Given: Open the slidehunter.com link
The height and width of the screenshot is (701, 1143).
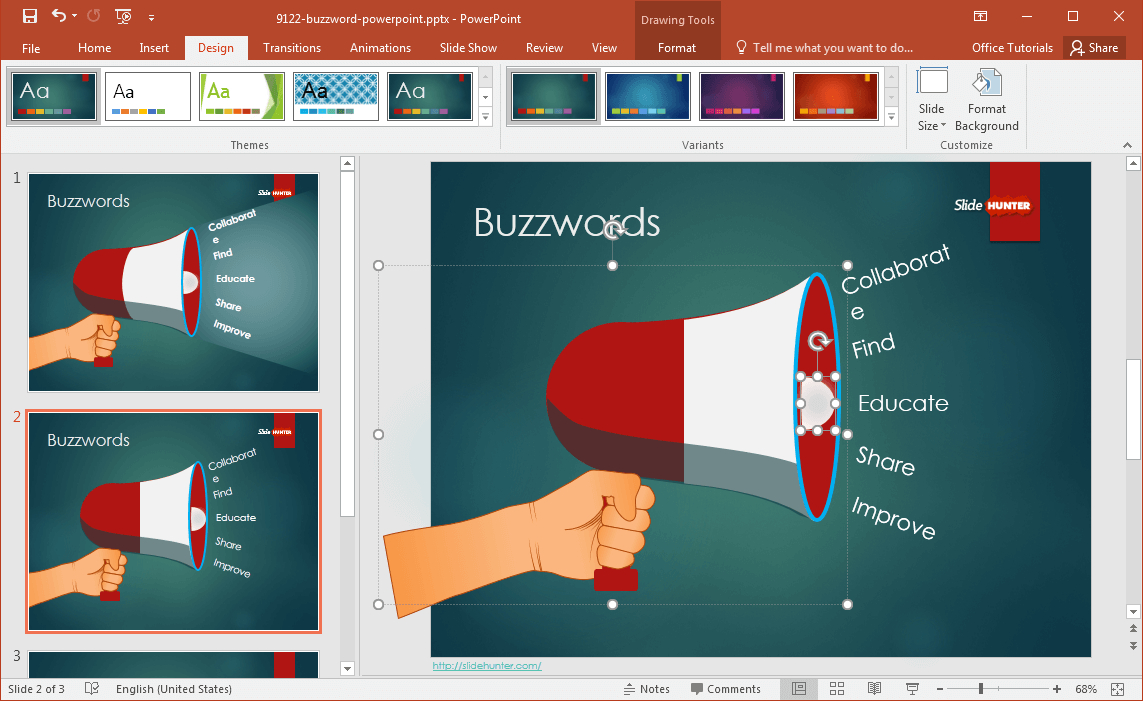Looking at the screenshot, I should [x=487, y=666].
